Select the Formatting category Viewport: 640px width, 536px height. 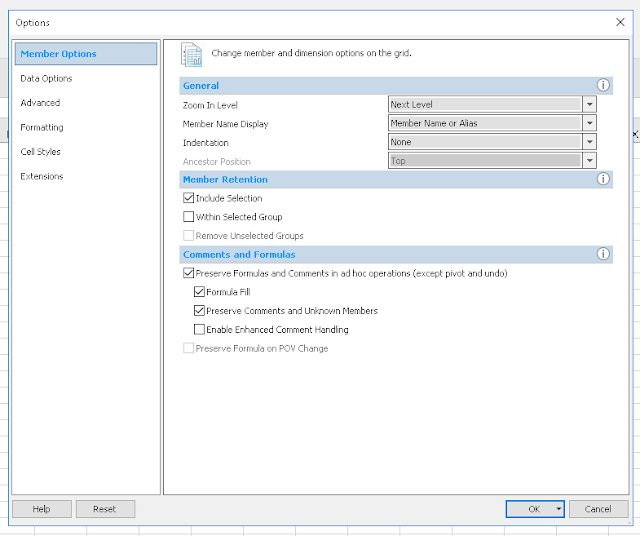click(x=42, y=127)
